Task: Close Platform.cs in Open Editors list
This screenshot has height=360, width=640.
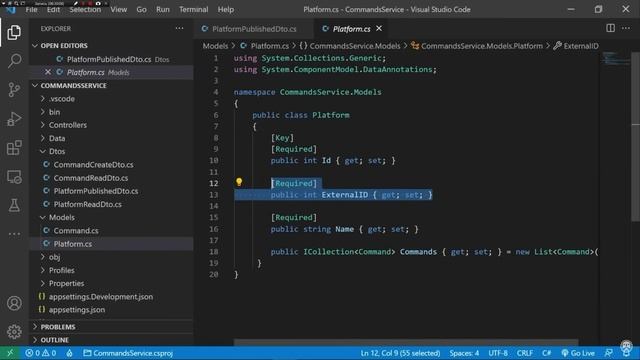Action: (48, 72)
